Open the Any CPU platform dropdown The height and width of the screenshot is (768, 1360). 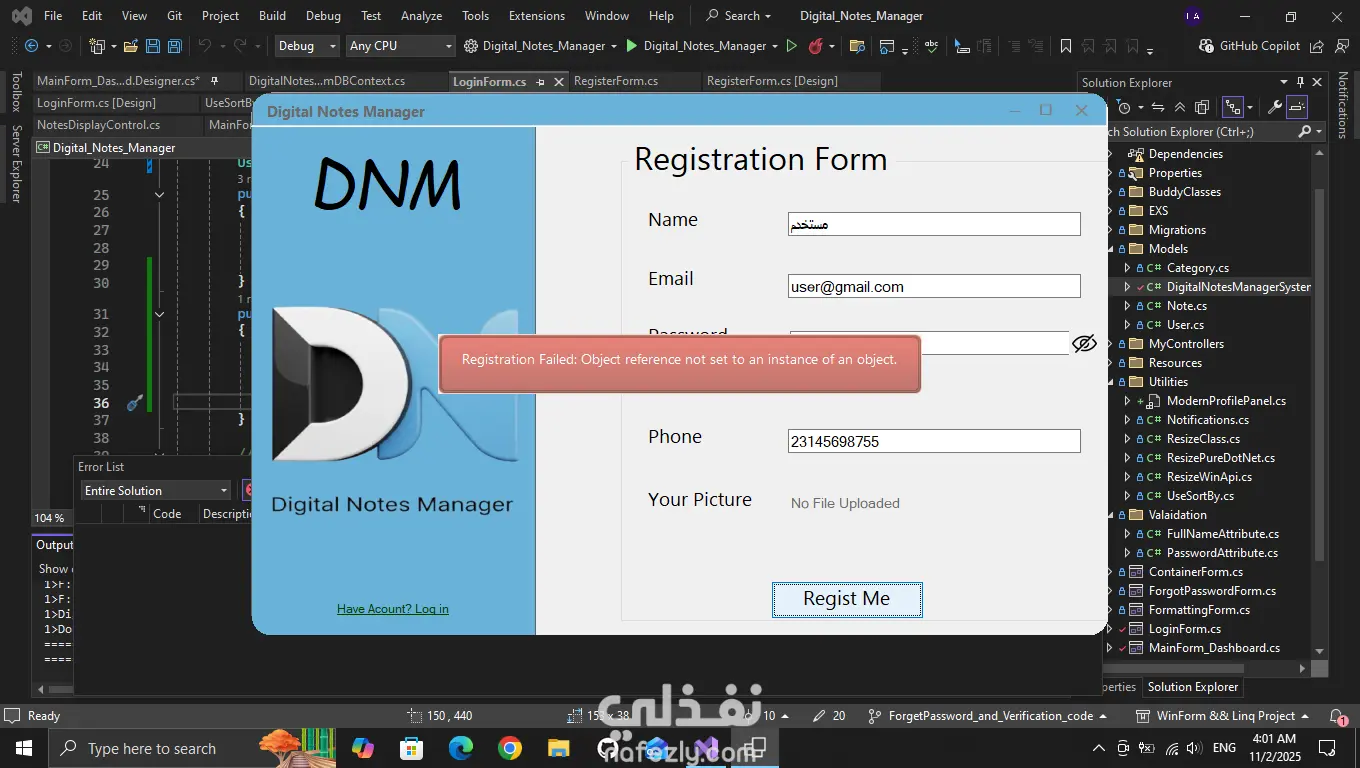tap(400, 46)
